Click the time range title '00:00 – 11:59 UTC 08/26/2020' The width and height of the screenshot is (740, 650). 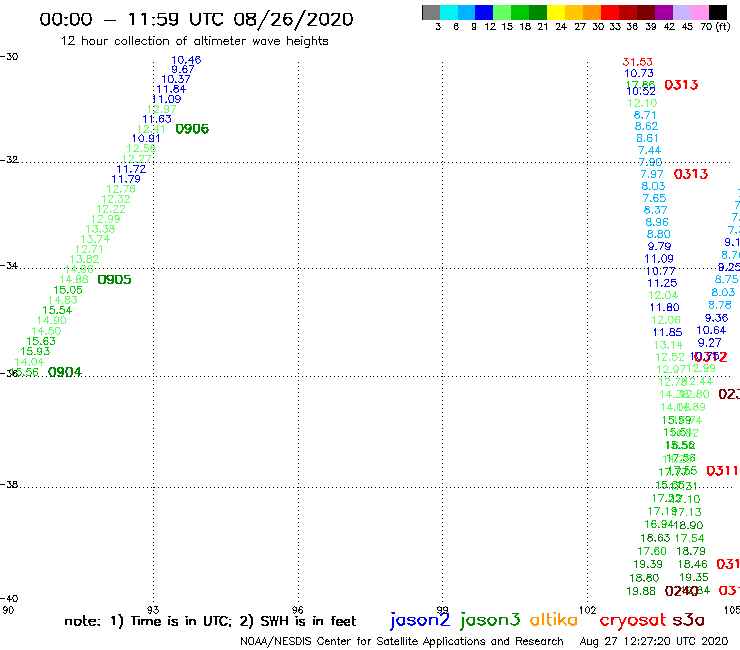196,19
